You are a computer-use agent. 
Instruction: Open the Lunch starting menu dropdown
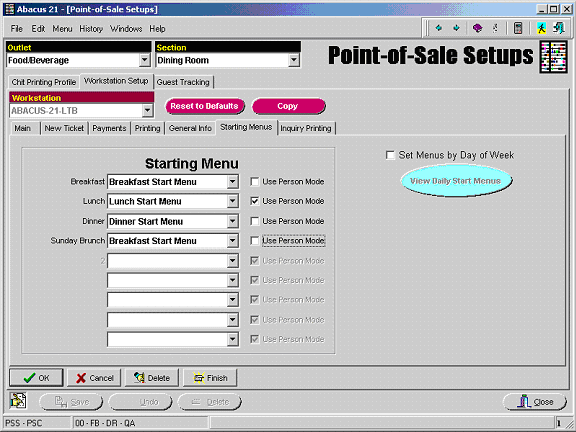point(232,201)
